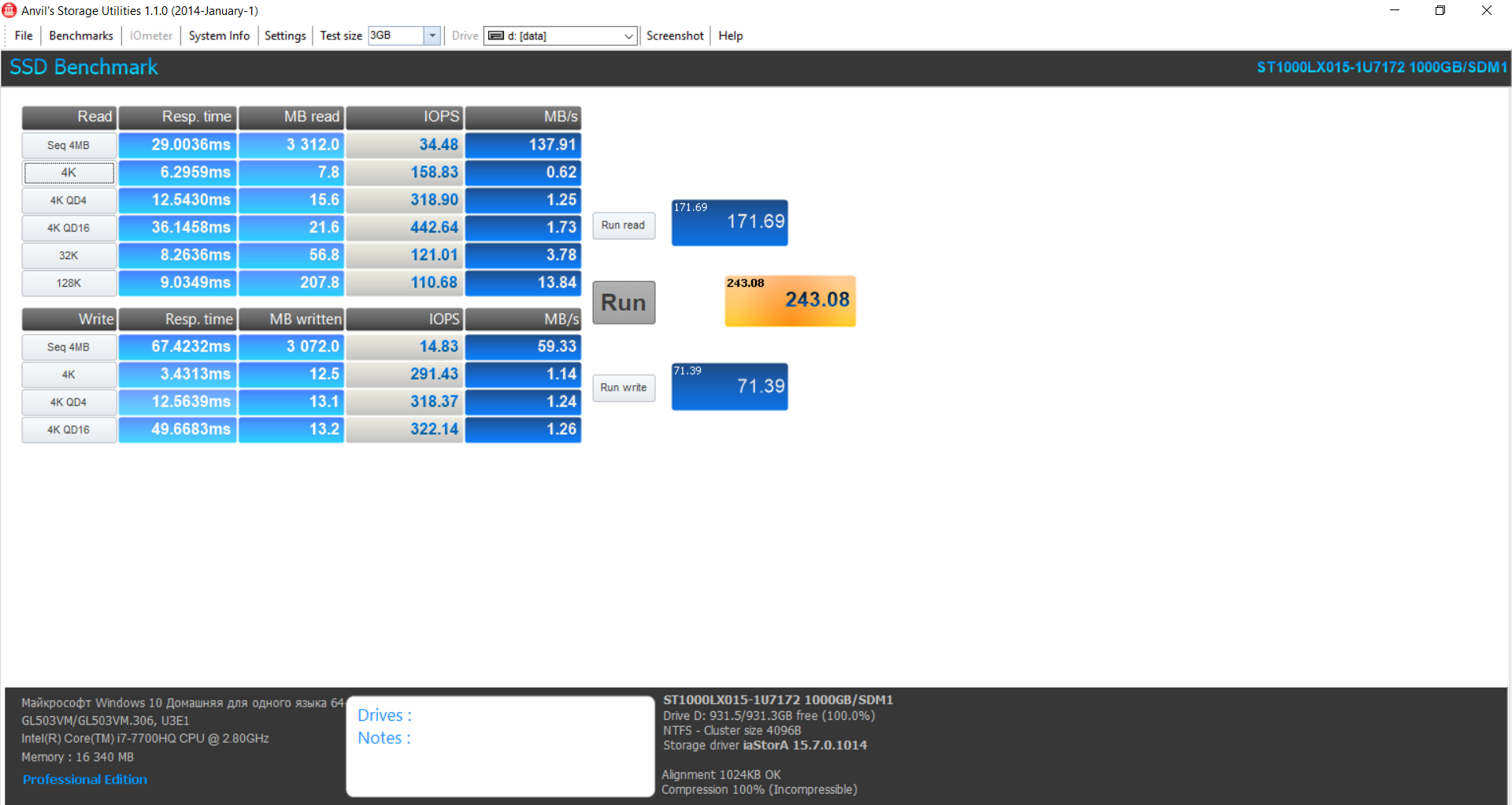The width and height of the screenshot is (1512, 805).
Task: Open the Benchmarks menu
Action: tap(81, 35)
